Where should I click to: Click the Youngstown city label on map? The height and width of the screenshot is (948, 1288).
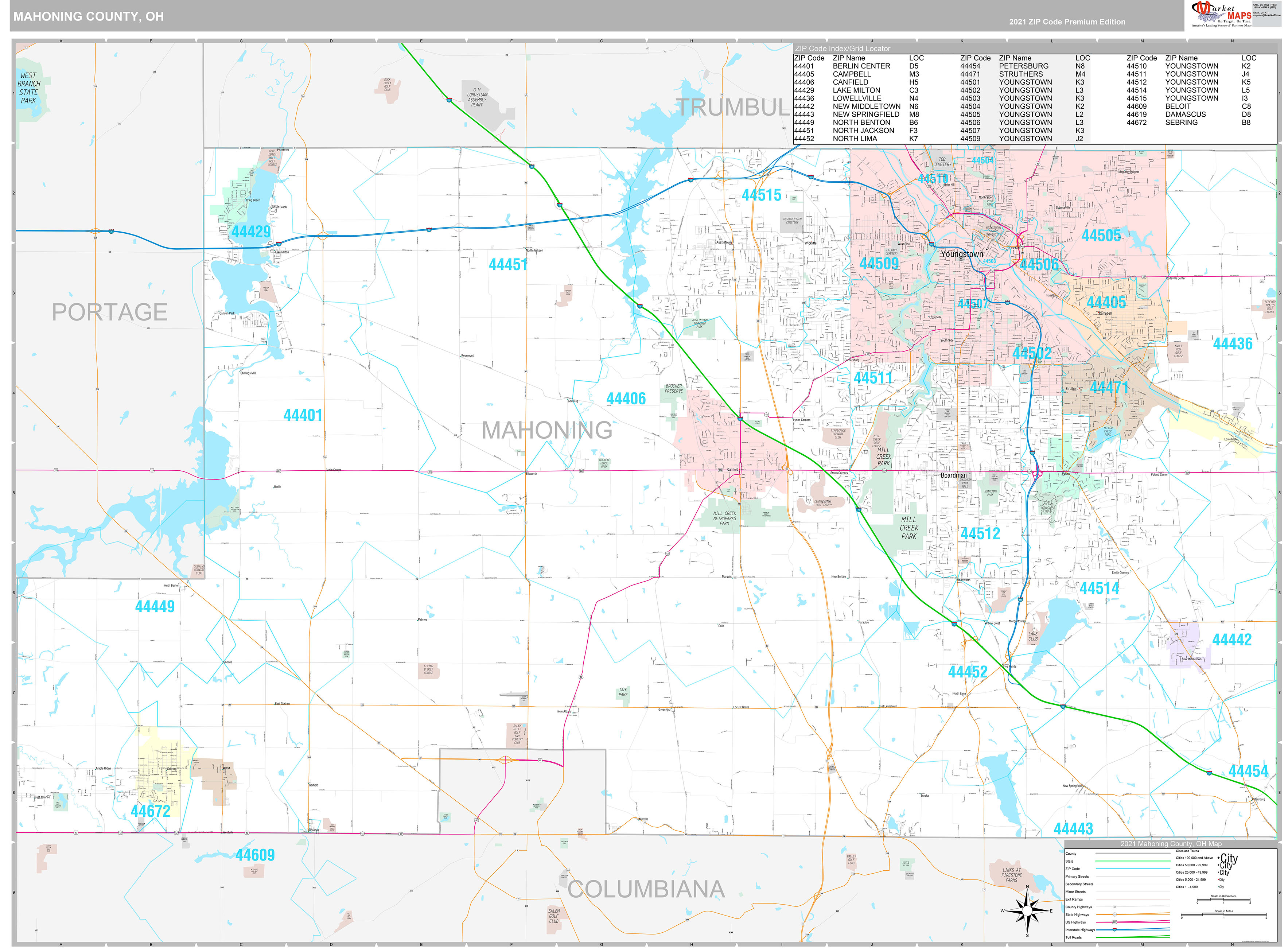coord(962,254)
